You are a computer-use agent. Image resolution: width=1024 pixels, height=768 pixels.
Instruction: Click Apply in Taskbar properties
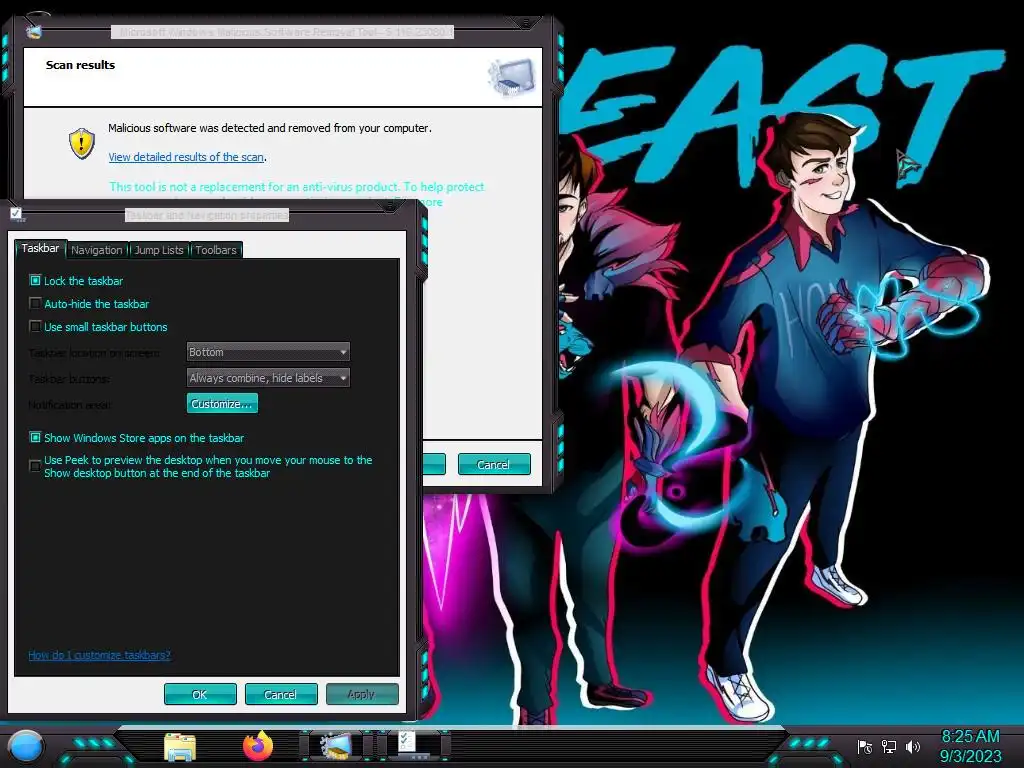click(x=362, y=694)
